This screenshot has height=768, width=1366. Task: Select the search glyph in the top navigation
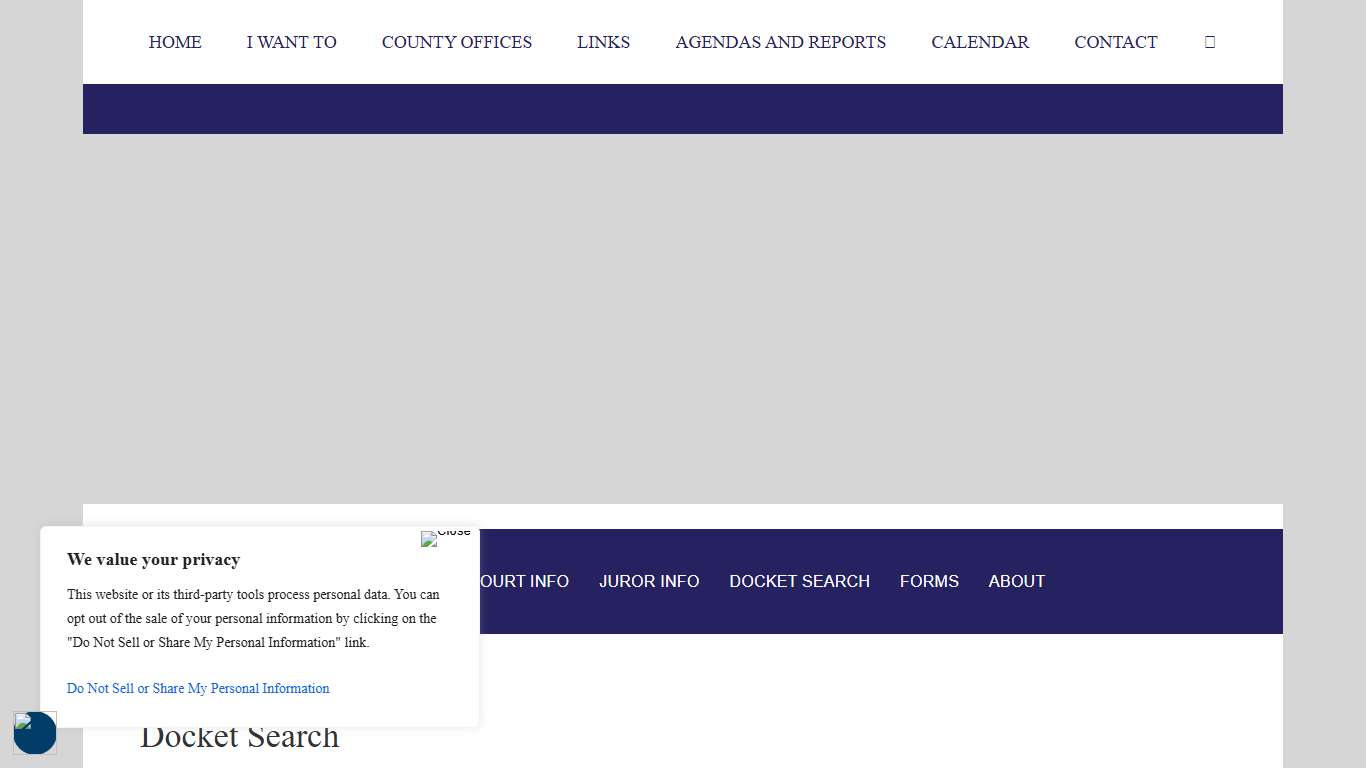1209,42
